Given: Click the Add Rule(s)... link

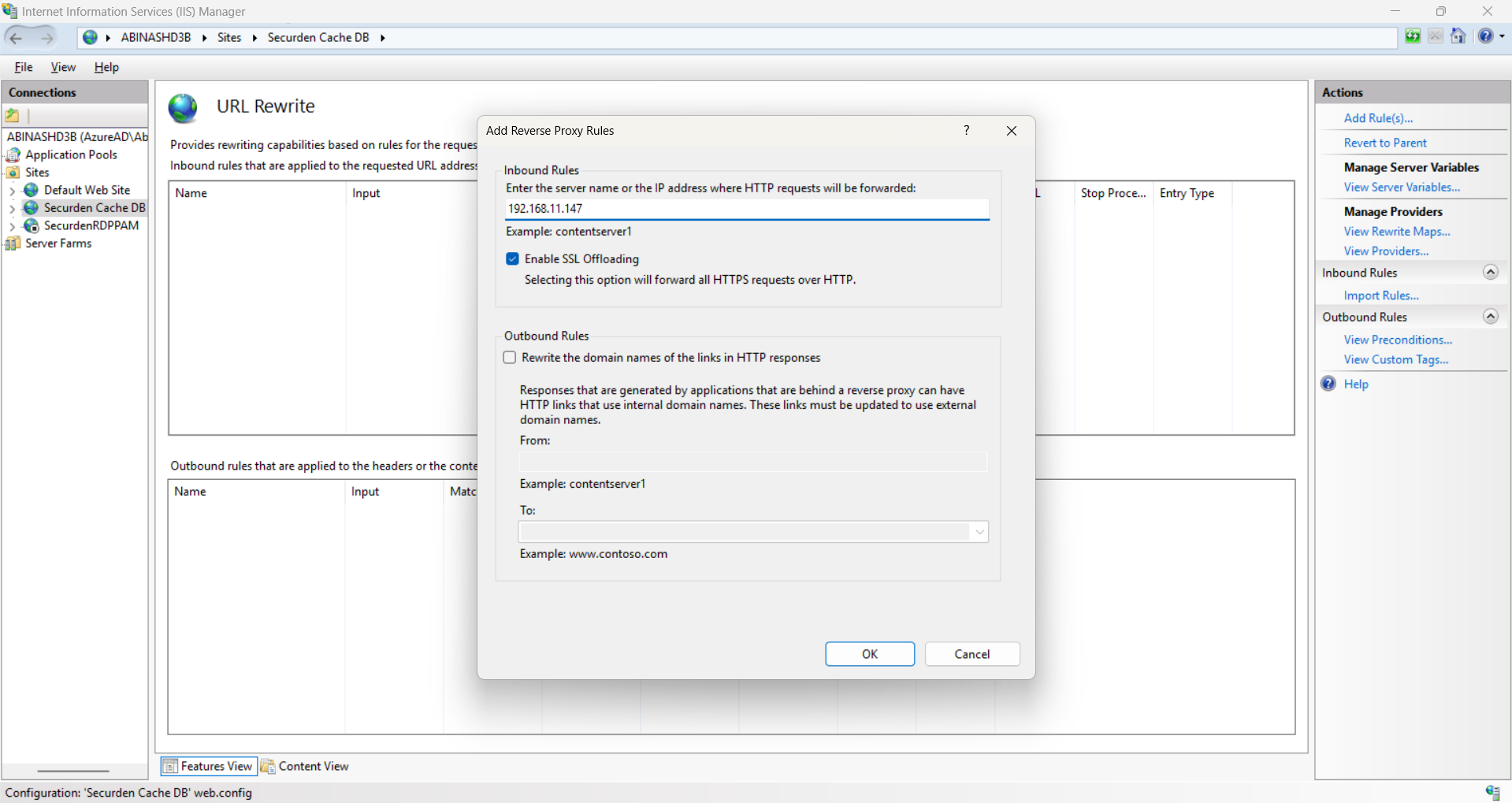Looking at the screenshot, I should [x=1378, y=118].
